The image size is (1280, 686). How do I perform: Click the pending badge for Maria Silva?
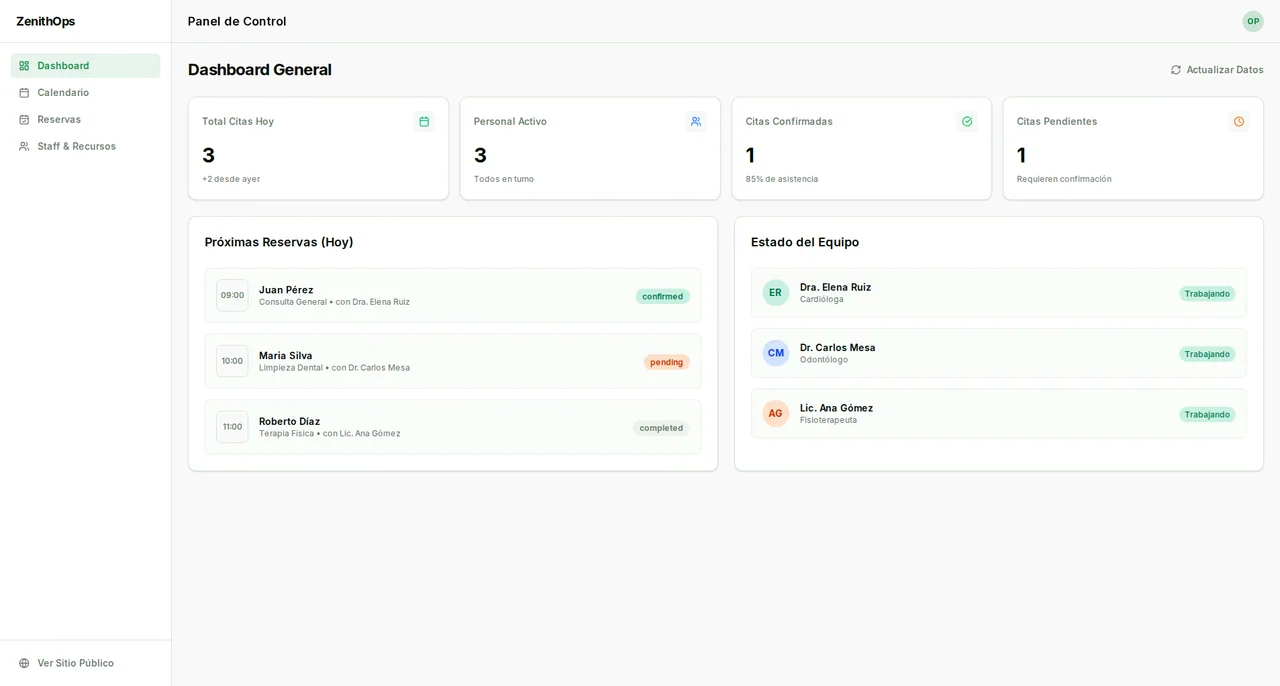pyautogui.click(x=667, y=362)
